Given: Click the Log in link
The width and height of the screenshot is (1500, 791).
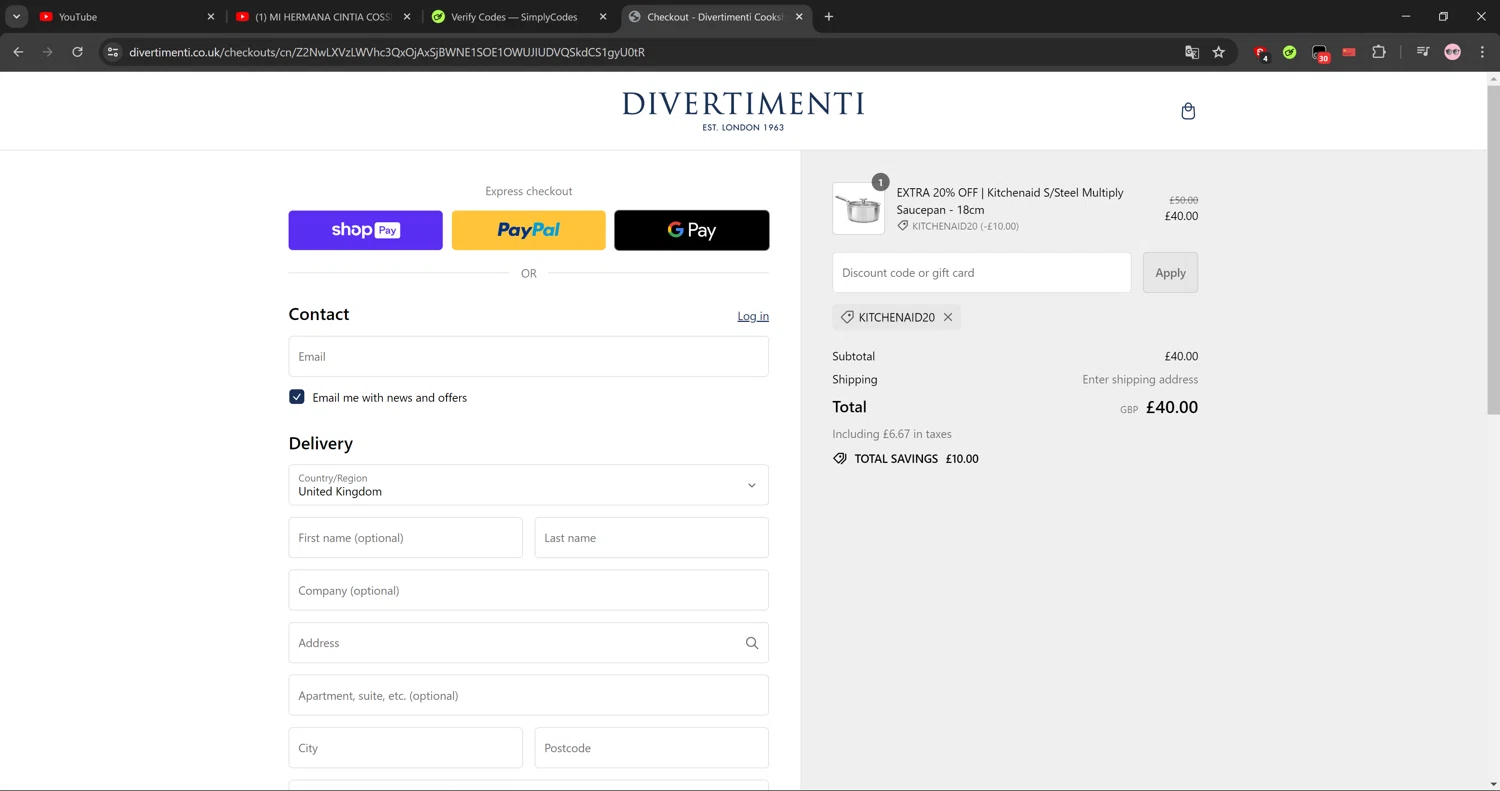Looking at the screenshot, I should point(753,316).
